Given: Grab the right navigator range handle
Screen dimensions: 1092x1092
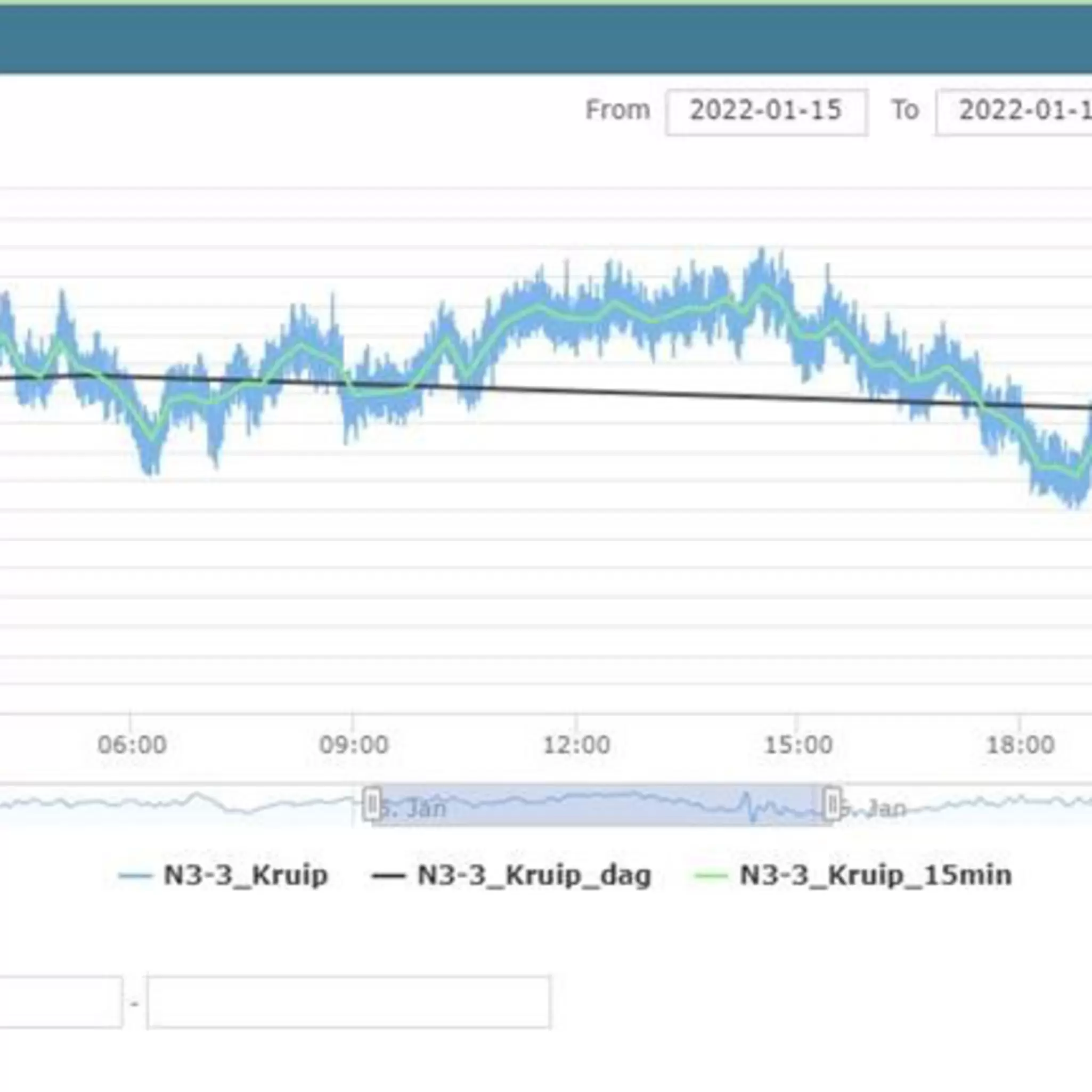Looking at the screenshot, I should pyautogui.click(x=832, y=803).
